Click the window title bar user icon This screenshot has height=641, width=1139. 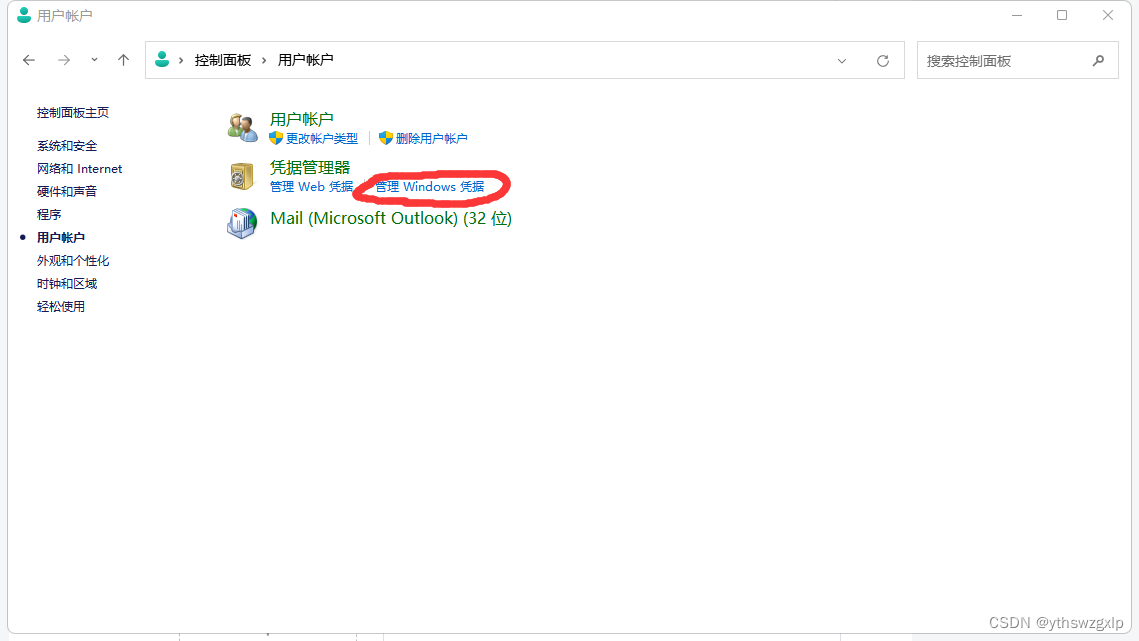coord(24,15)
